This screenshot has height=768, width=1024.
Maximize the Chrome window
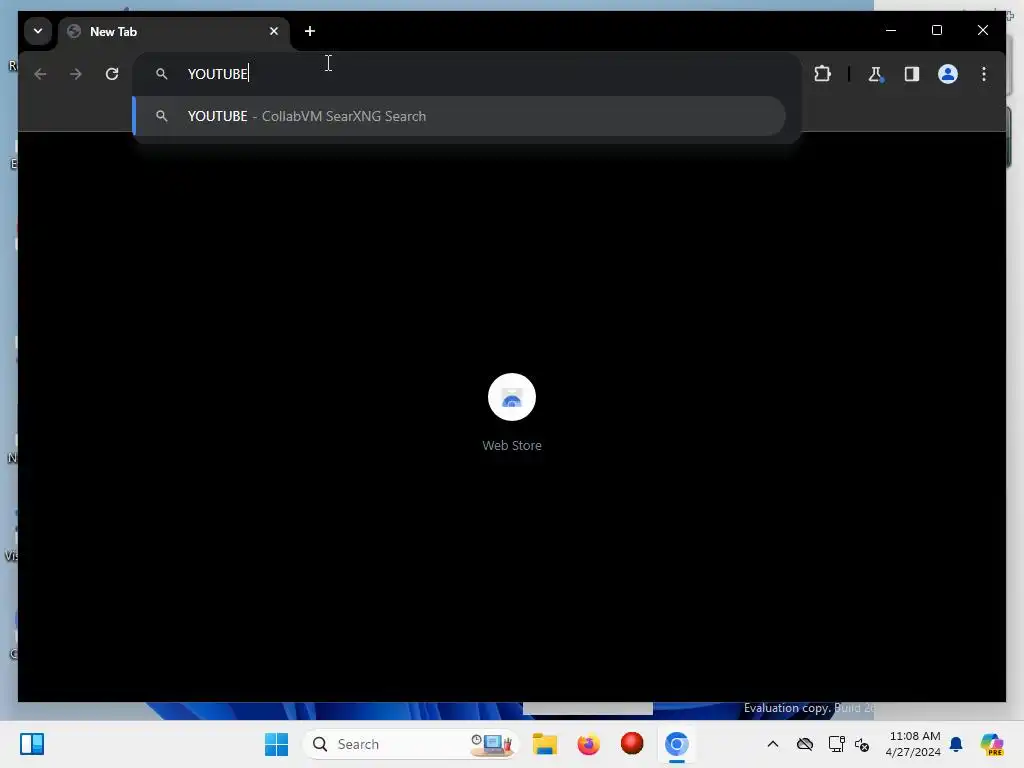[936, 30]
